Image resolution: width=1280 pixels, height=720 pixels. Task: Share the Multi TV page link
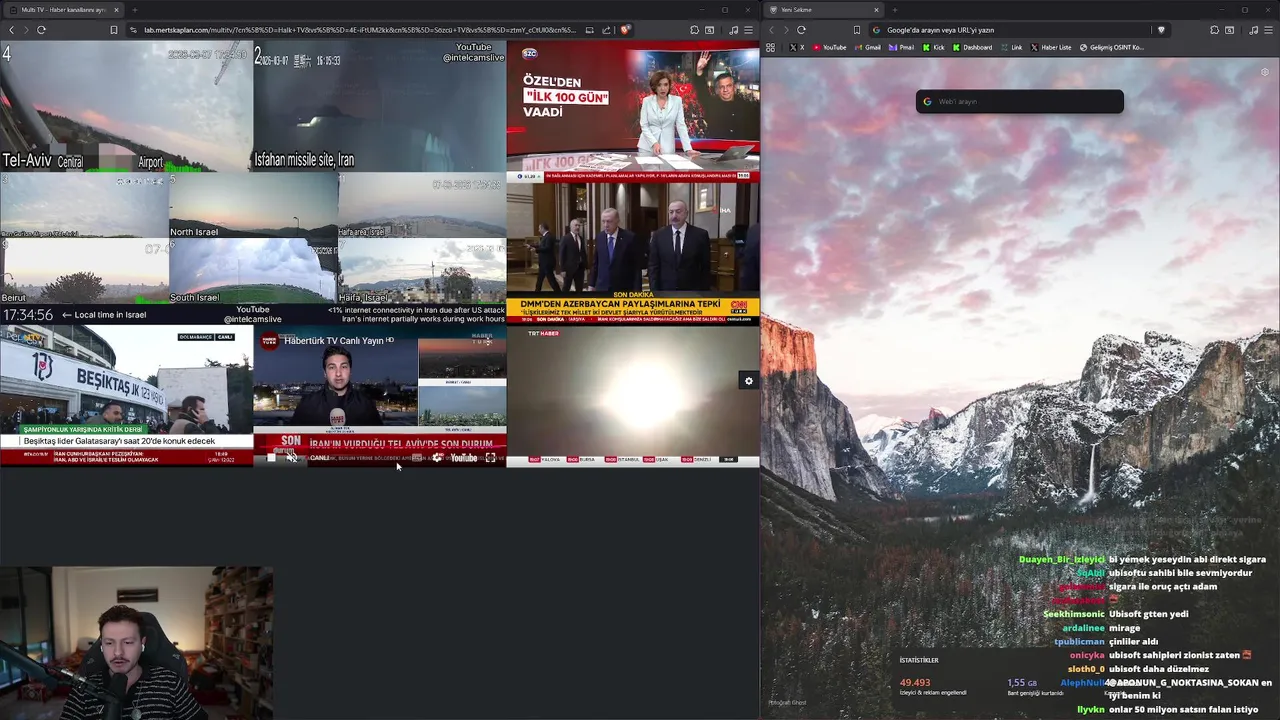click(x=606, y=30)
